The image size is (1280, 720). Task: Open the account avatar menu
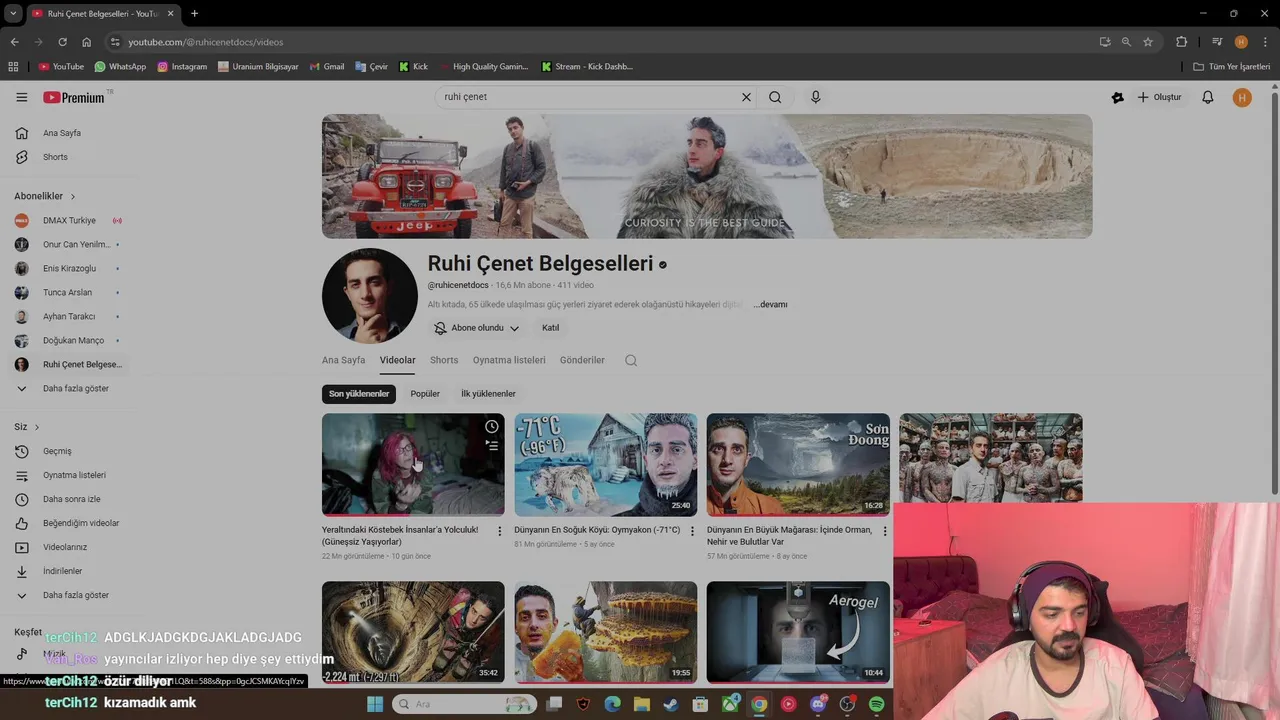click(x=1242, y=97)
